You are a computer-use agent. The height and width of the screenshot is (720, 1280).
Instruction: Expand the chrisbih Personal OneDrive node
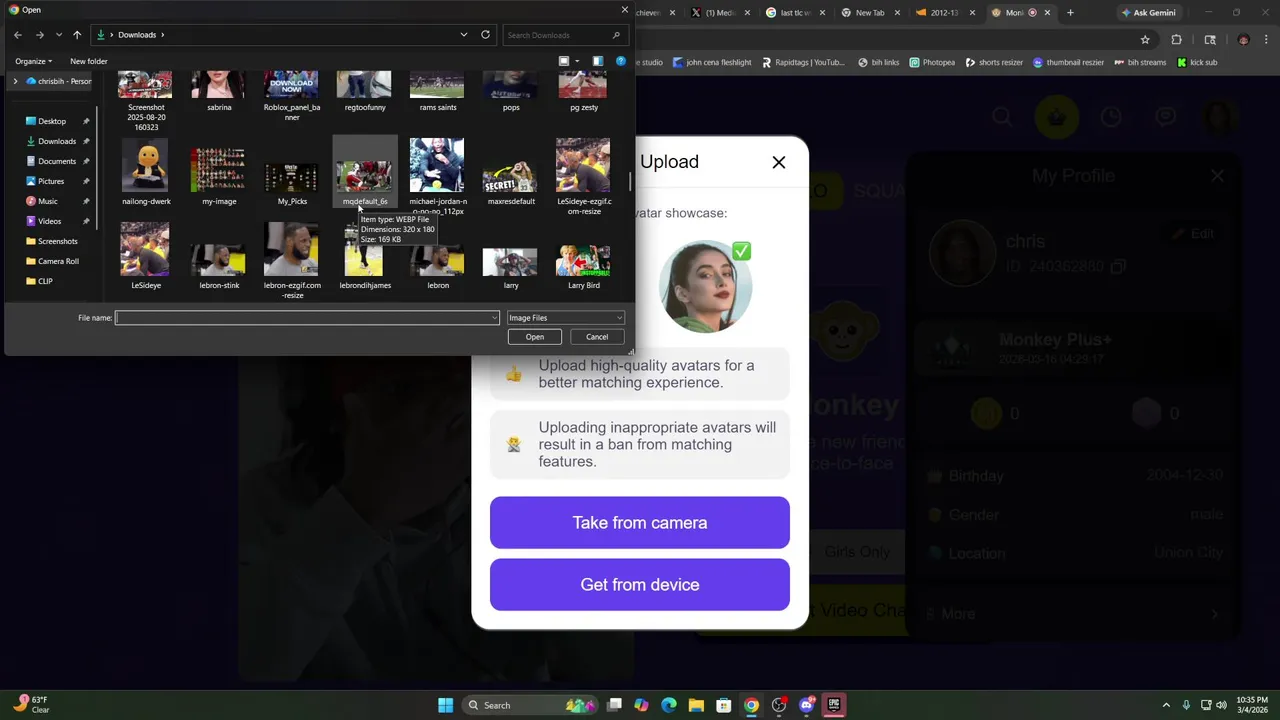(15, 81)
